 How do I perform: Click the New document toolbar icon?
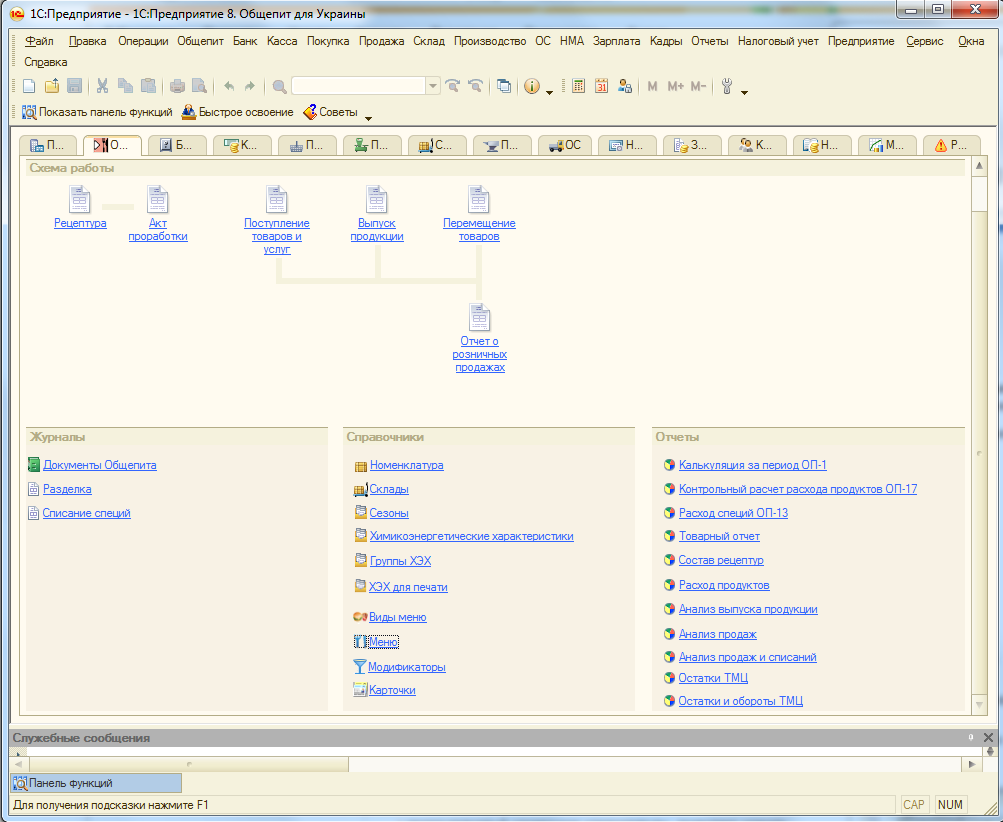click(29, 86)
